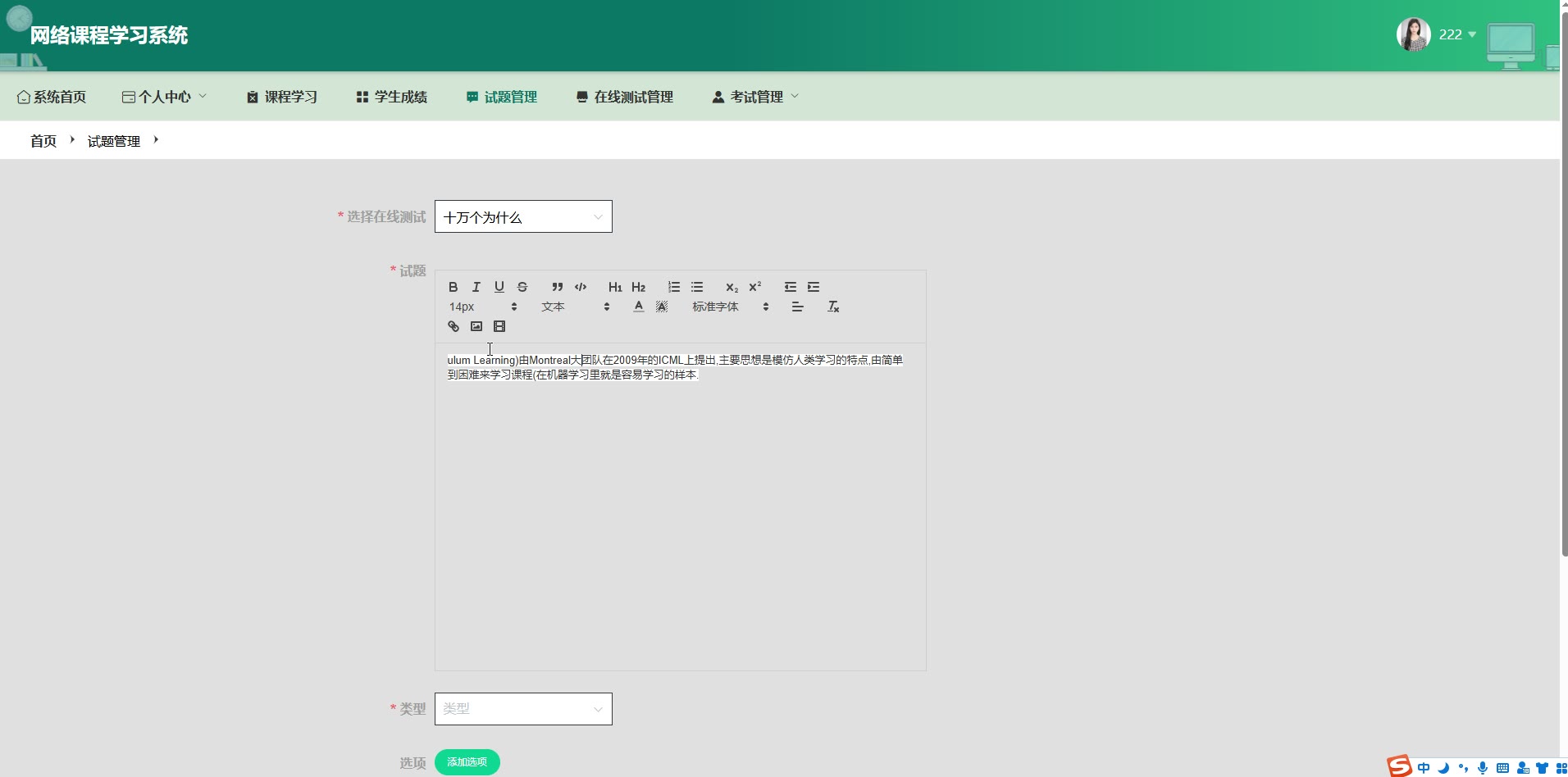Create a bulleted list
1568x777 pixels.
[697, 287]
